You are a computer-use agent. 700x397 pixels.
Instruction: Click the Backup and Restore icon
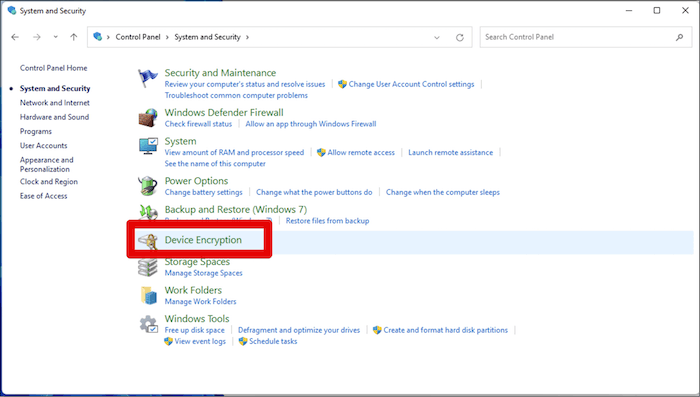[x=148, y=212]
